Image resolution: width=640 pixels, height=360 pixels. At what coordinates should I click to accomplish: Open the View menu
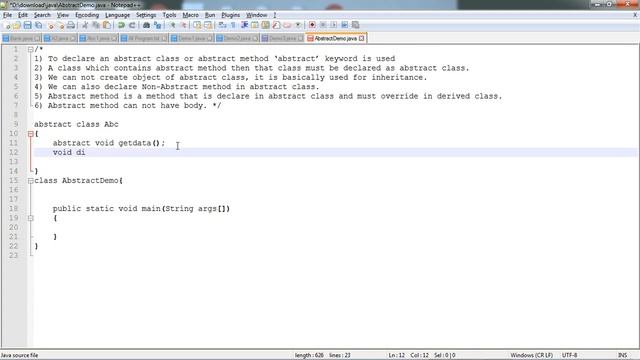[62, 15]
